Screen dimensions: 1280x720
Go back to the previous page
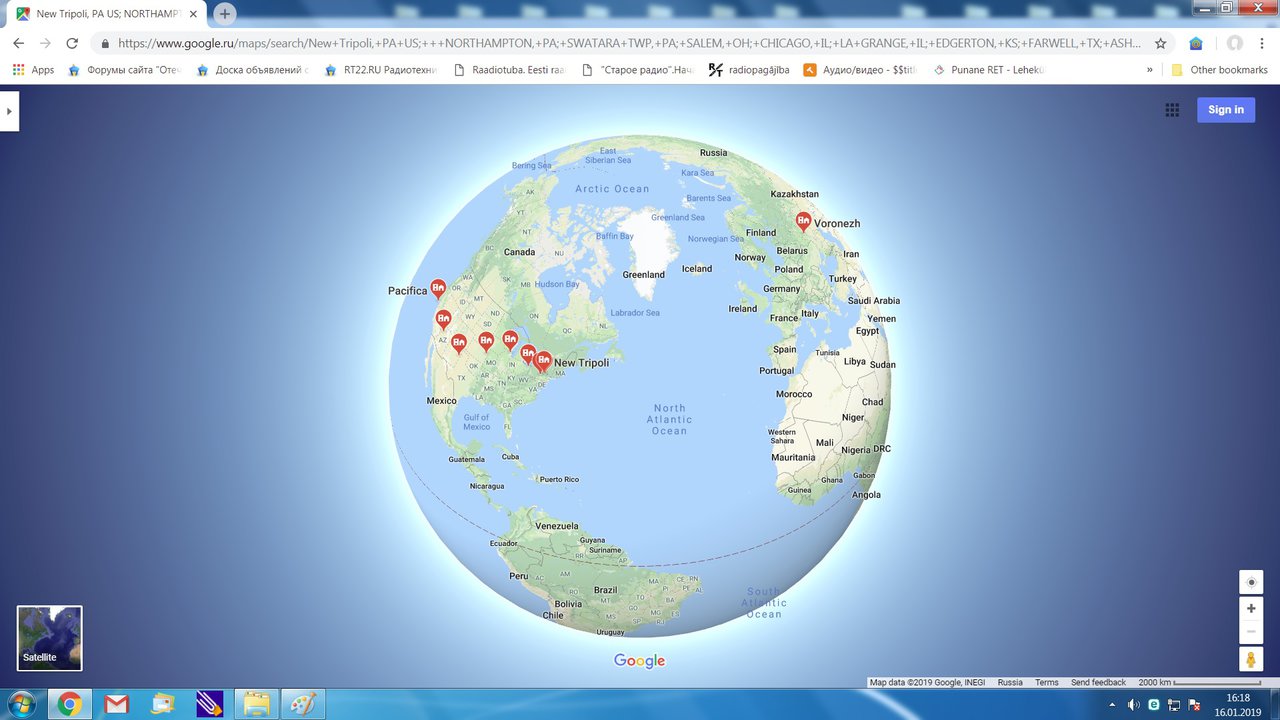click(18, 44)
